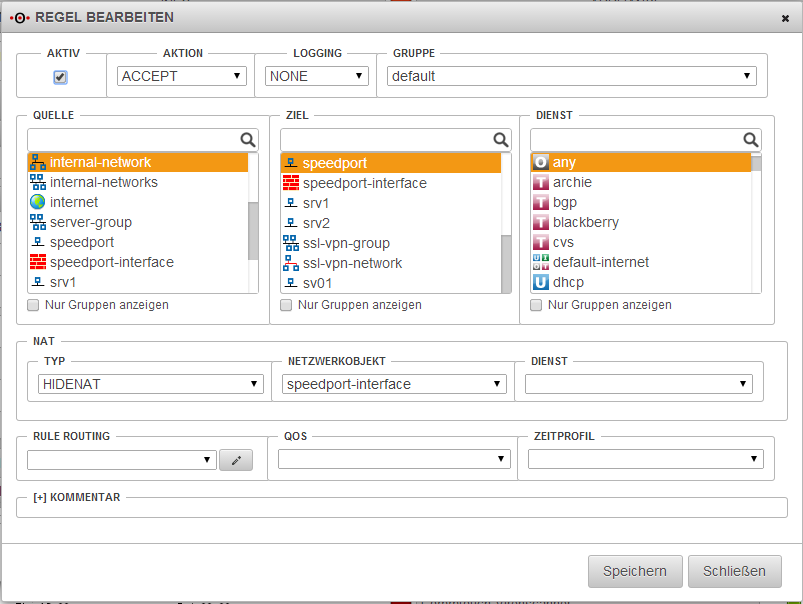Select speedport-interface firewall icon in Quelle list
This screenshot has width=803, height=604.
point(38,262)
